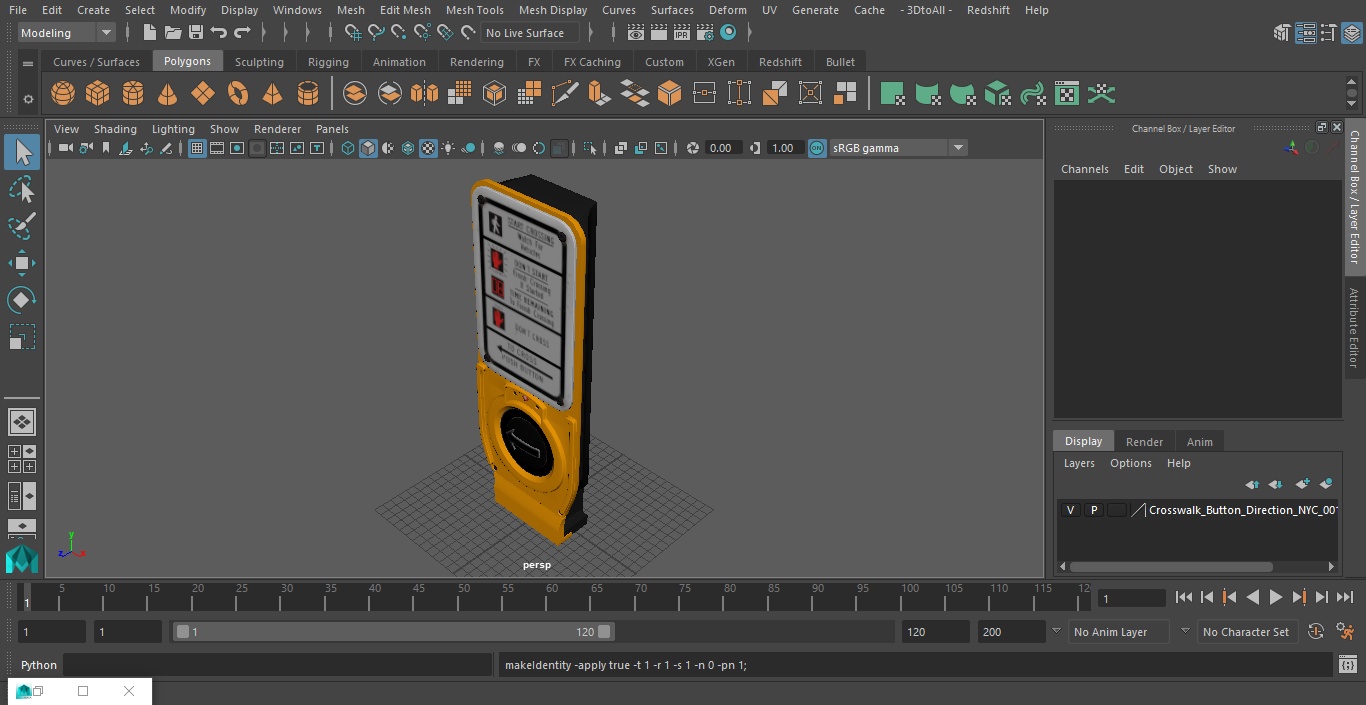The height and width of the screenshot is (705, 1366).
Task: Open the Modeling menu set dropdown
Action: point(67,33)
